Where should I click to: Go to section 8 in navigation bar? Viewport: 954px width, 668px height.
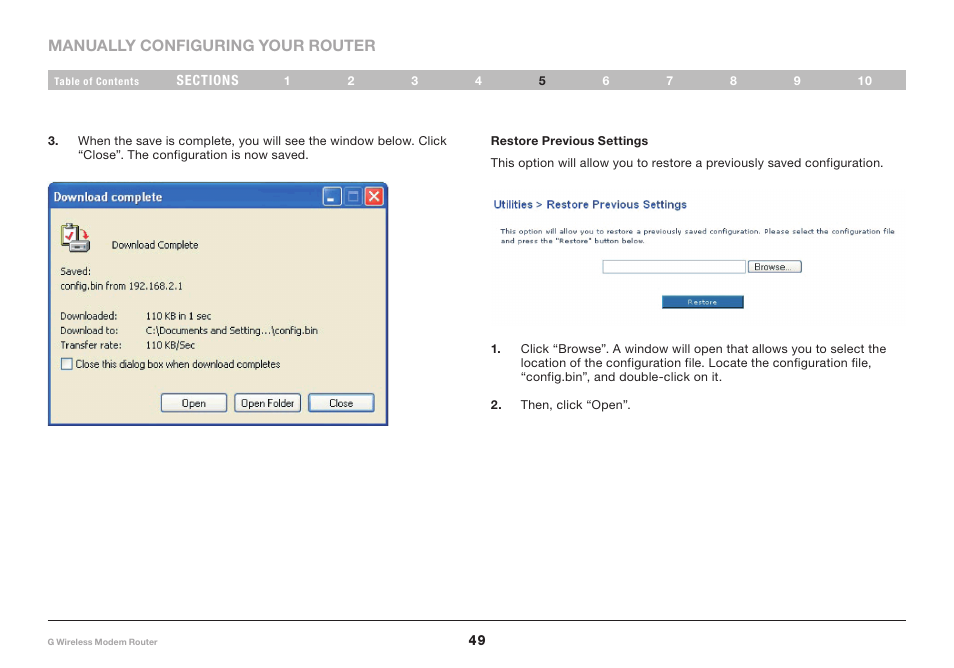733,81
